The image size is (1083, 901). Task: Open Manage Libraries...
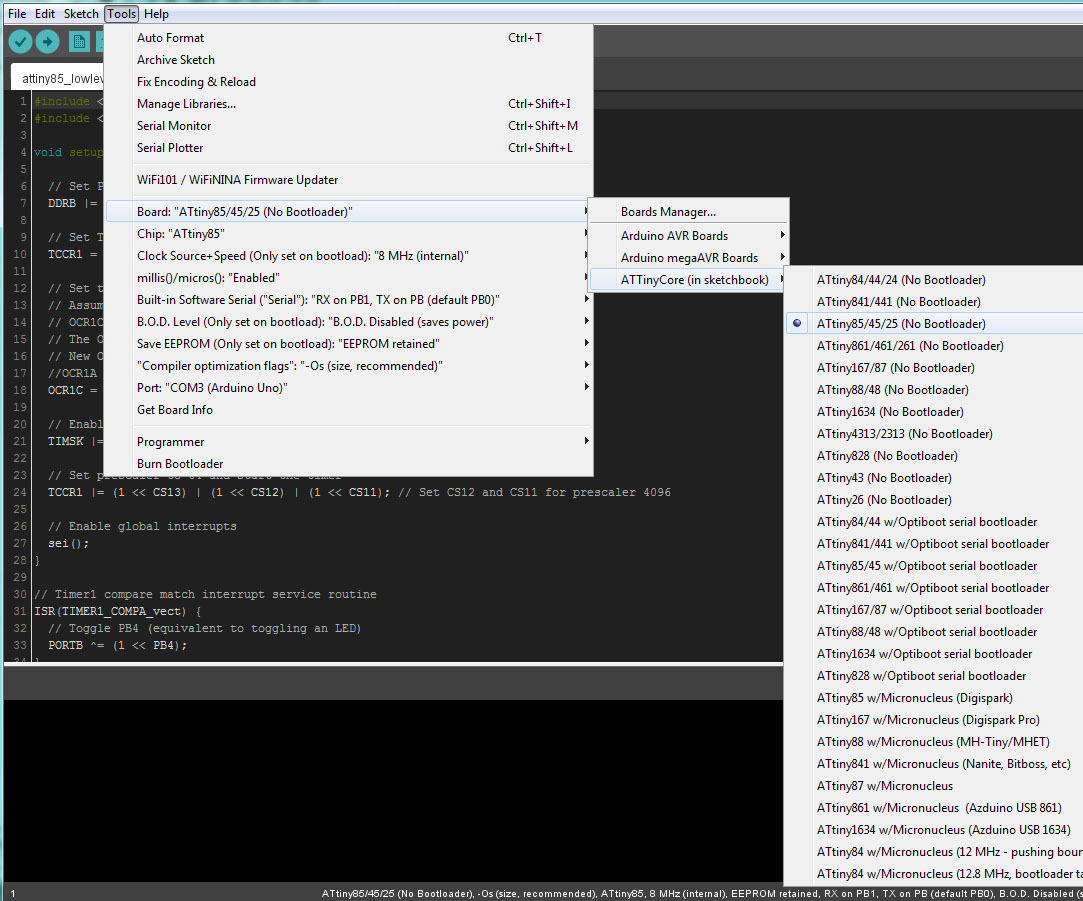point(349,104)
